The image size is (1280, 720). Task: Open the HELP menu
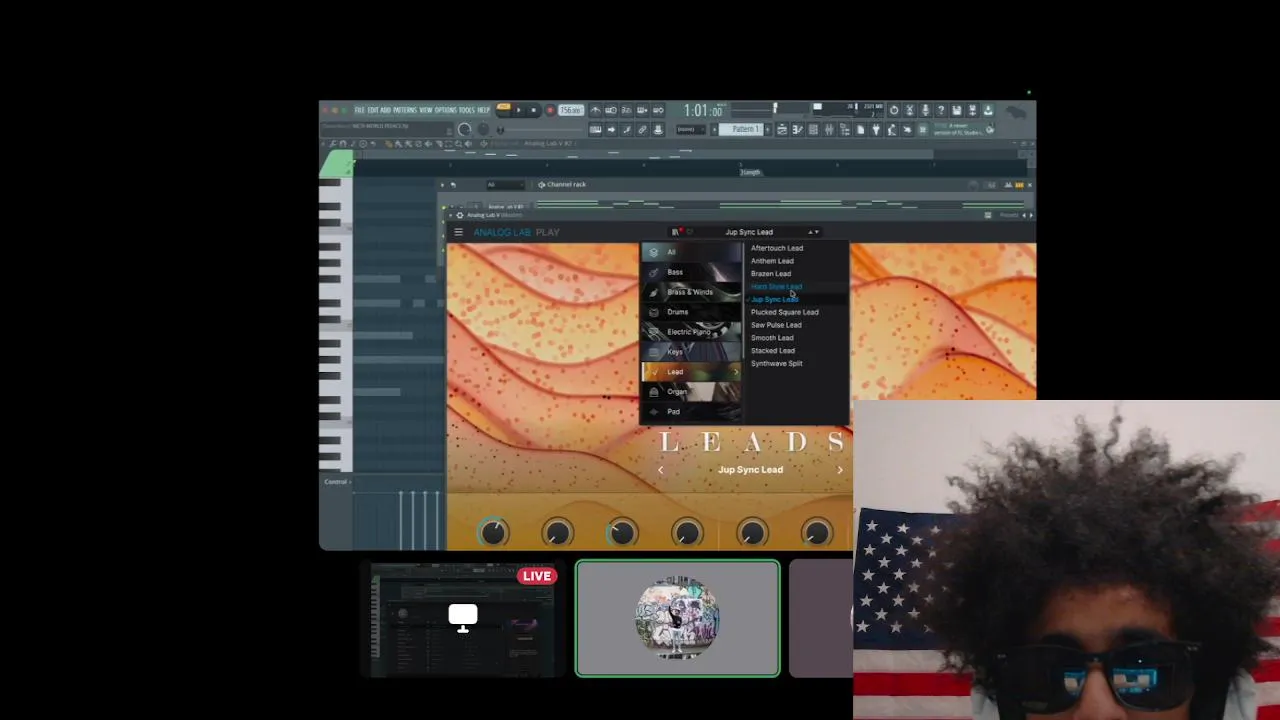pyautogui.click(x=483, y=110)
